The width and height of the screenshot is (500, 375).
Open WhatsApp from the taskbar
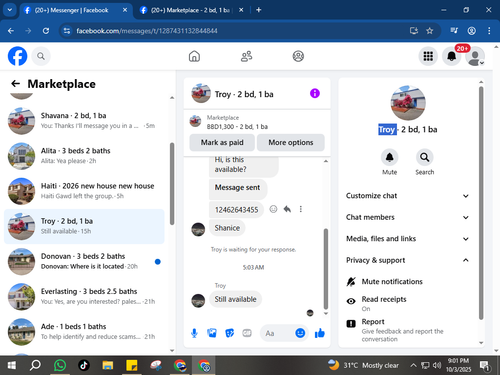coord(60,365)
